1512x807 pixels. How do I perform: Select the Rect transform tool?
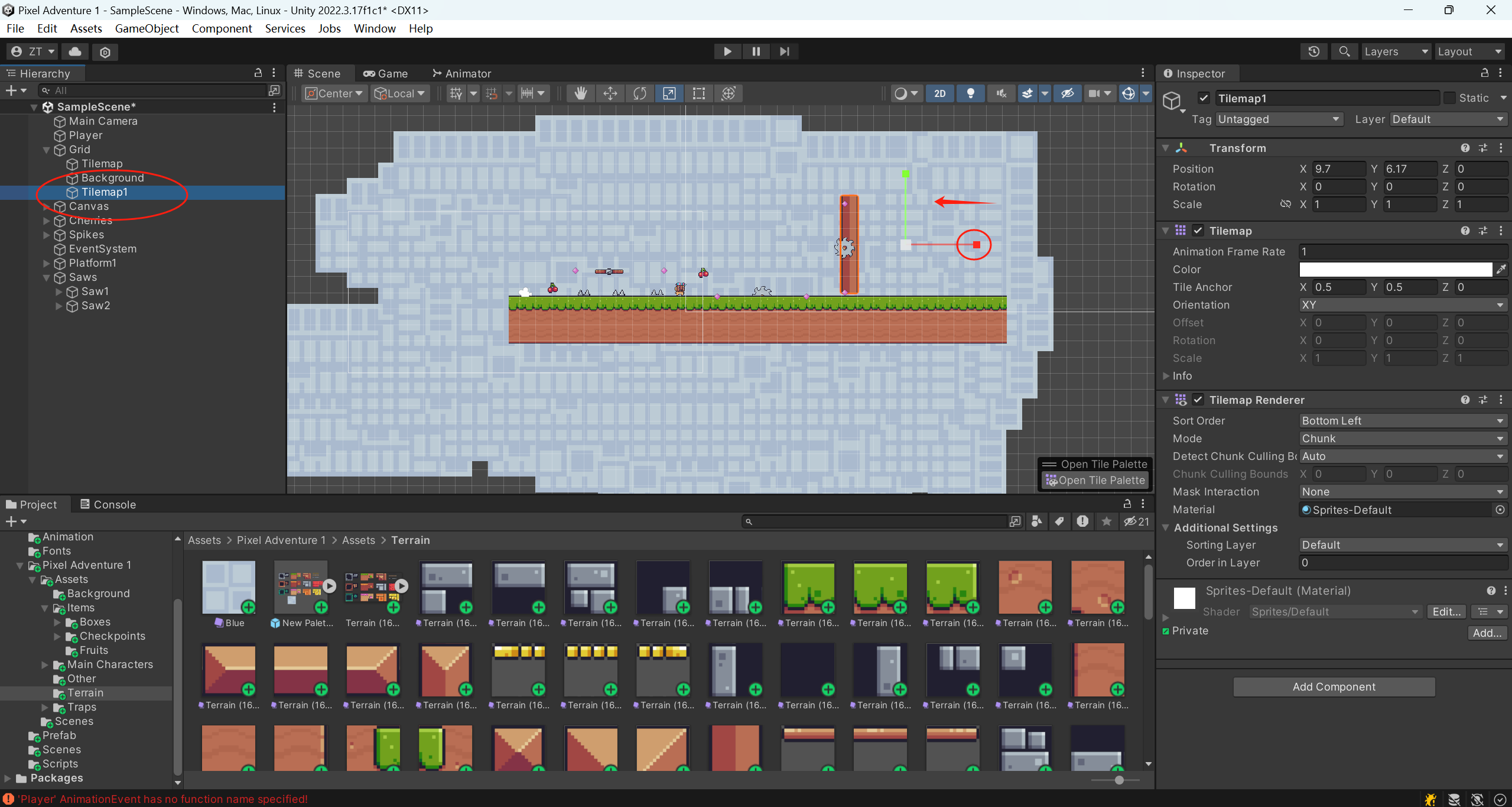[x=698, y=93]
